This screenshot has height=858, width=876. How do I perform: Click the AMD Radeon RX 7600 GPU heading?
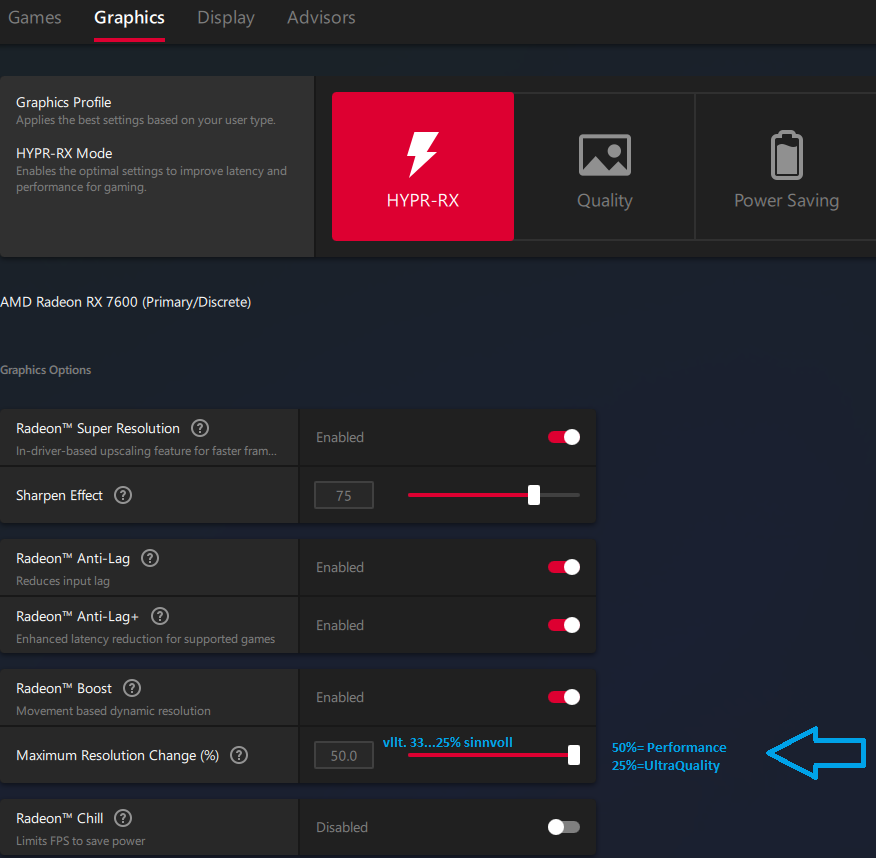point(126,302)
